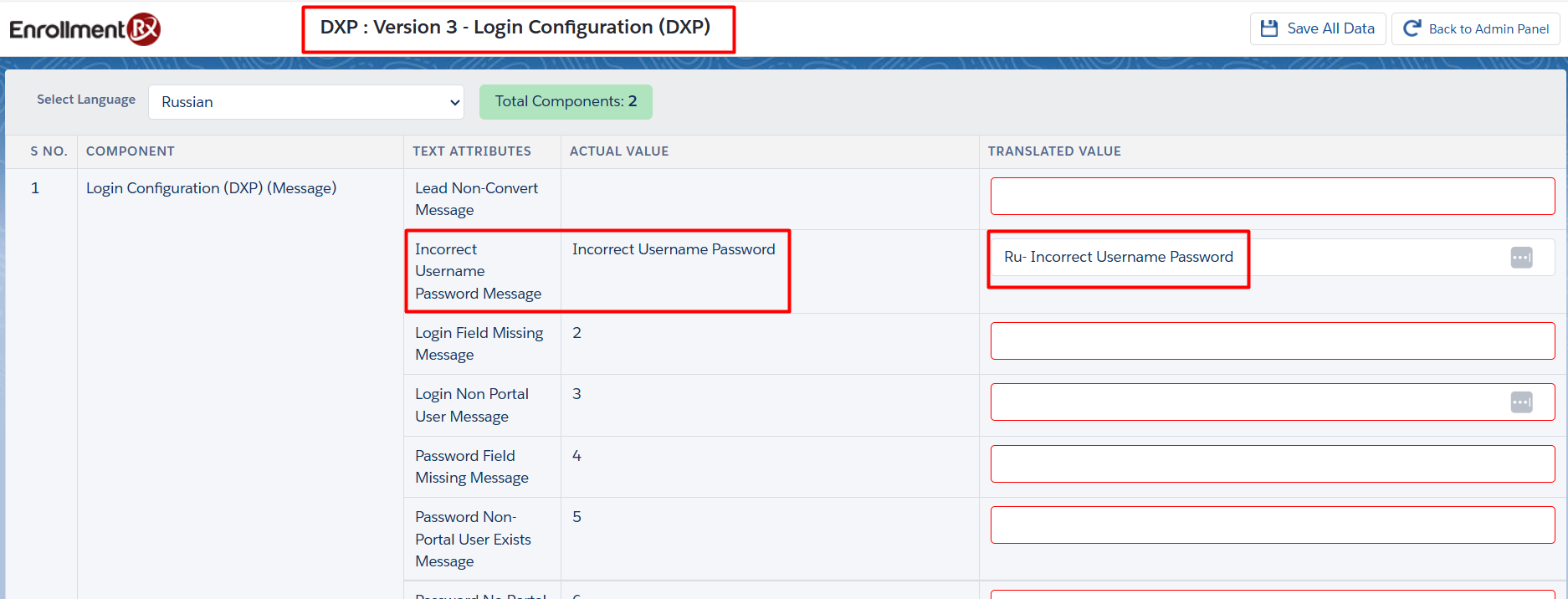This screenshot has height=599, width=1568.
Task: Click the ACTUAL VALUE column header
Action: [x=618, y=151]
